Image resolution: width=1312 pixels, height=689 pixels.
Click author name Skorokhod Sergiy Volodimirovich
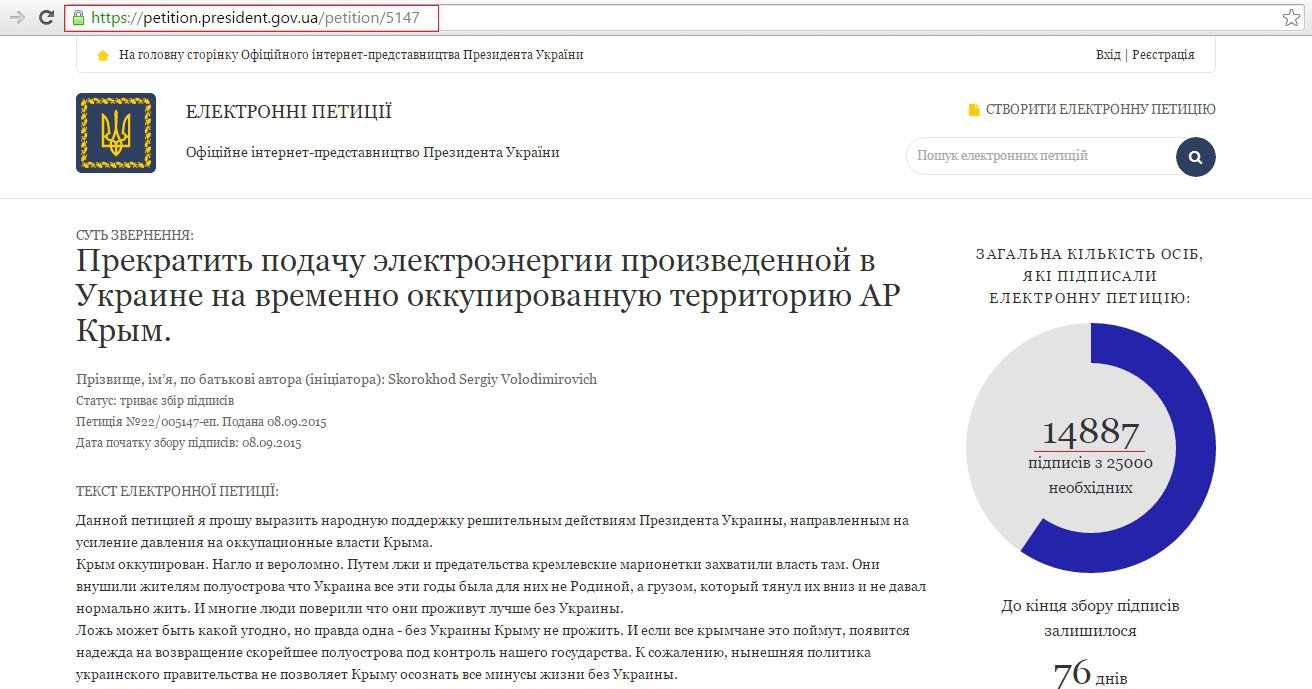coord(505,379)
